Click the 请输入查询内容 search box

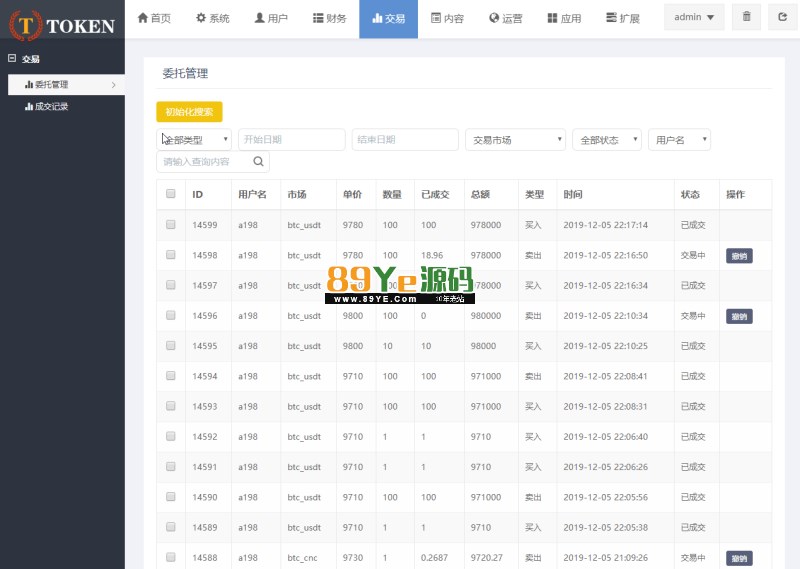(x=213, y=162)
